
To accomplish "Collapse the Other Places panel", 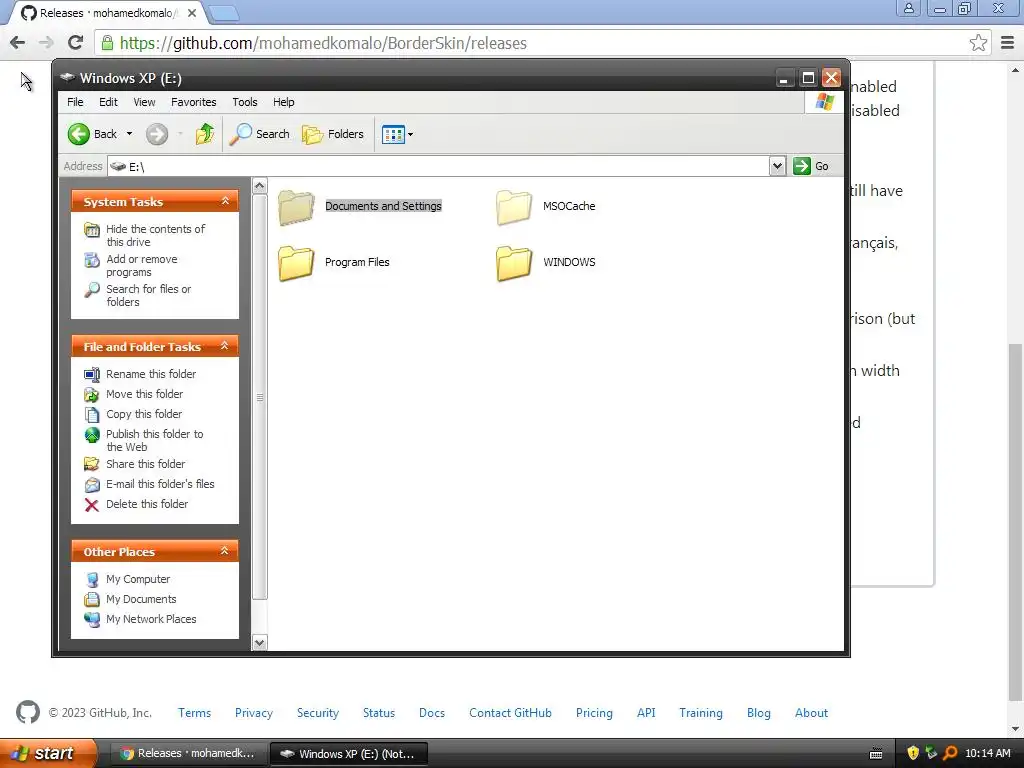I will click(225, 551).
